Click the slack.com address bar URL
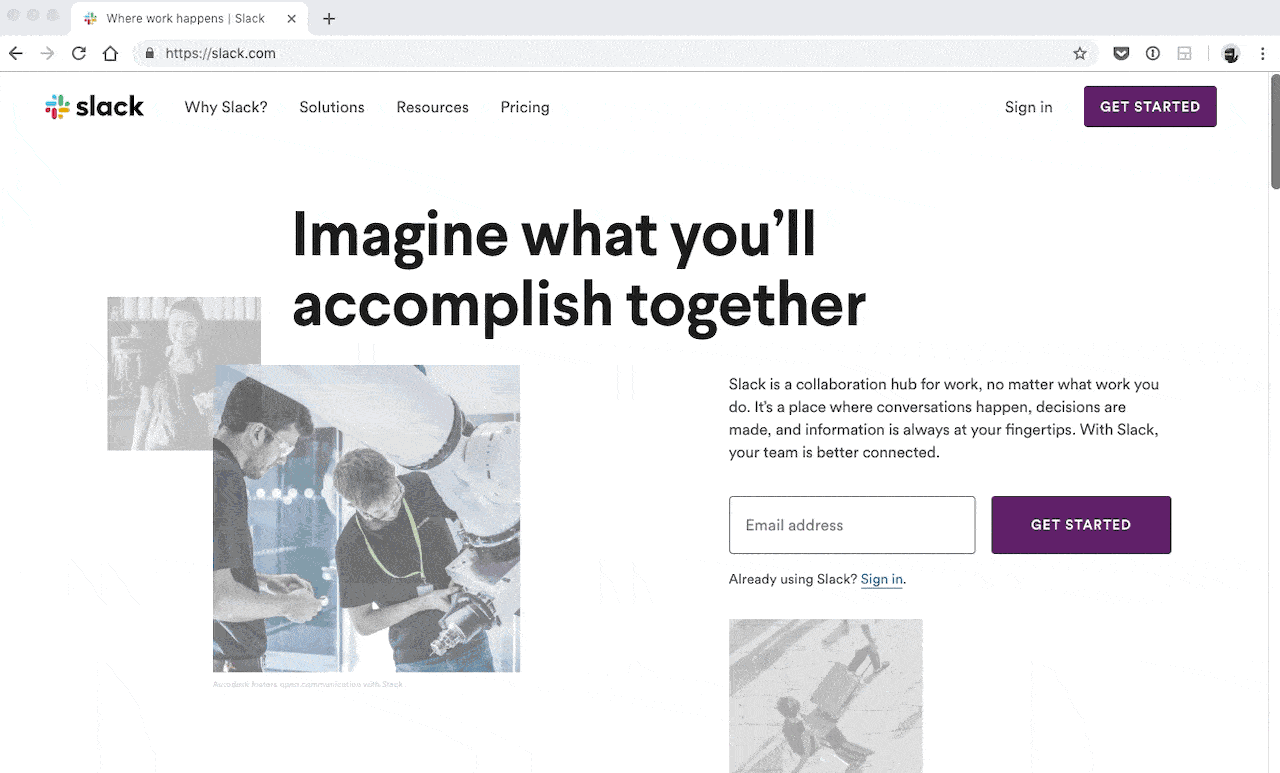The image size is (1280, 773). 220,54
